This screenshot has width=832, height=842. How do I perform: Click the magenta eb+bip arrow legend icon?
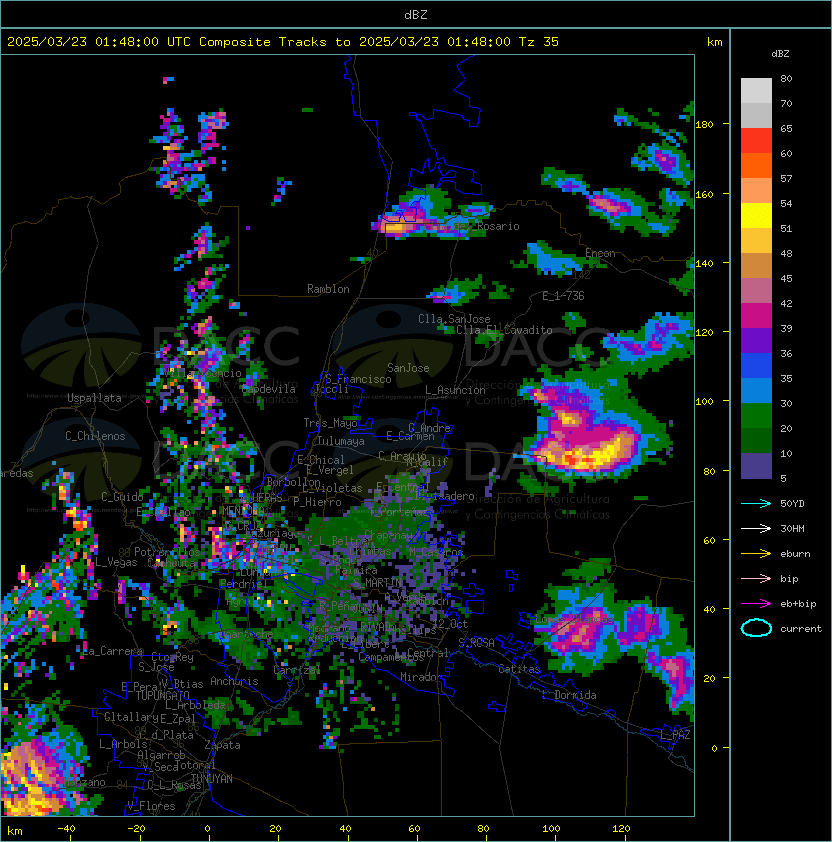point(756,604)
